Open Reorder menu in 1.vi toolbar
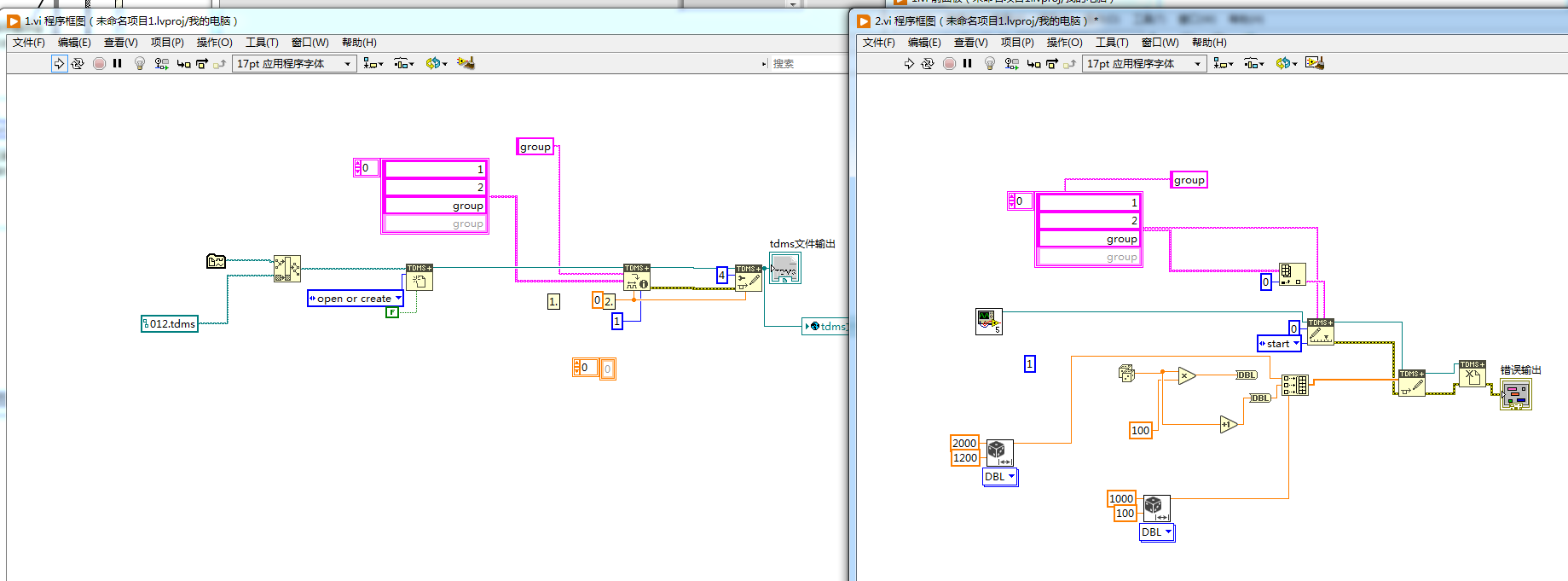 (437, 63)
